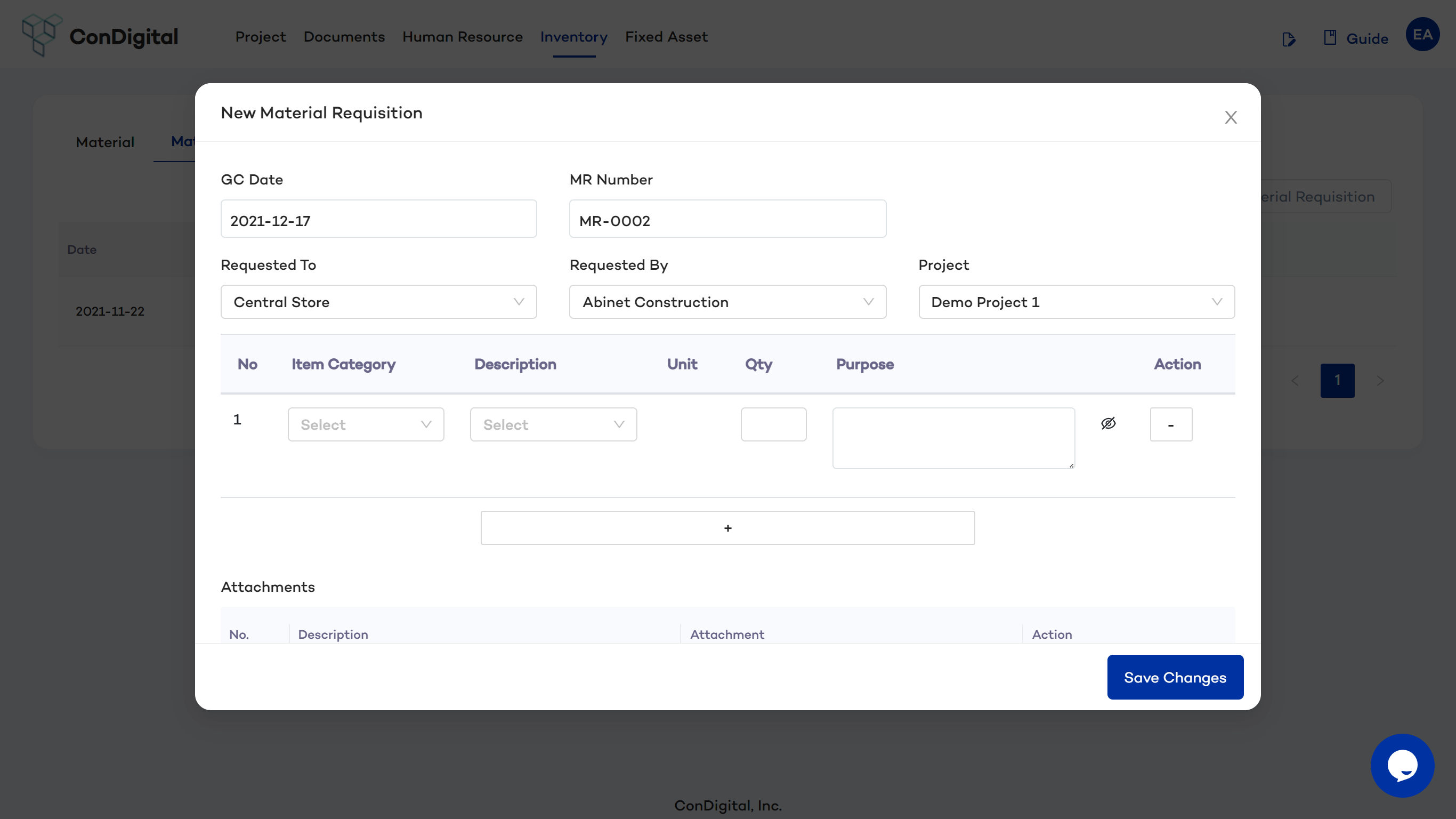The width and height of the screenshot is (1456, 819).
Task: Switch to the Inventory menu
Action: coord(573,37)
